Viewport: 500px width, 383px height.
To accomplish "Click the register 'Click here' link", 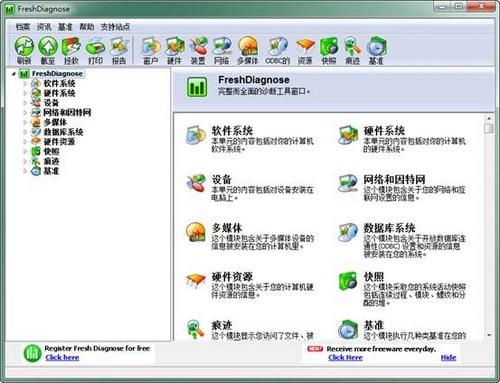I will tap(62, 357).
